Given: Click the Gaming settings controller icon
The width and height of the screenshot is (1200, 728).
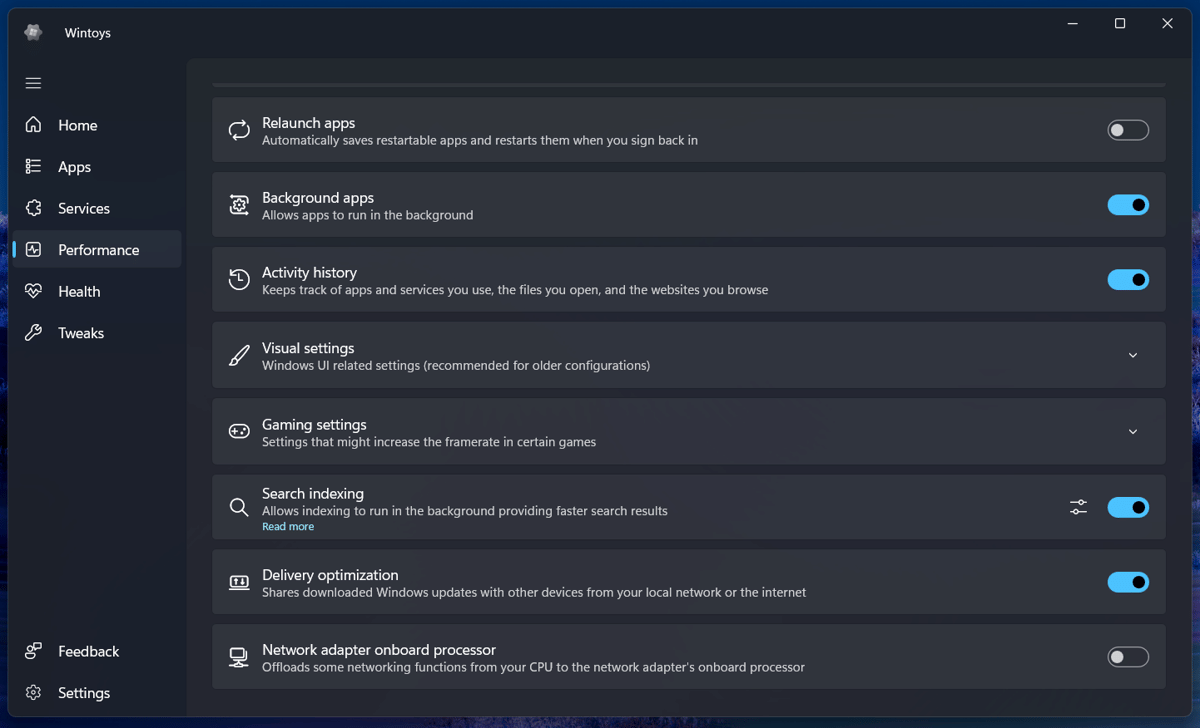Looking at the screenshot, I should pyautogui.click(x=239, y=431).
